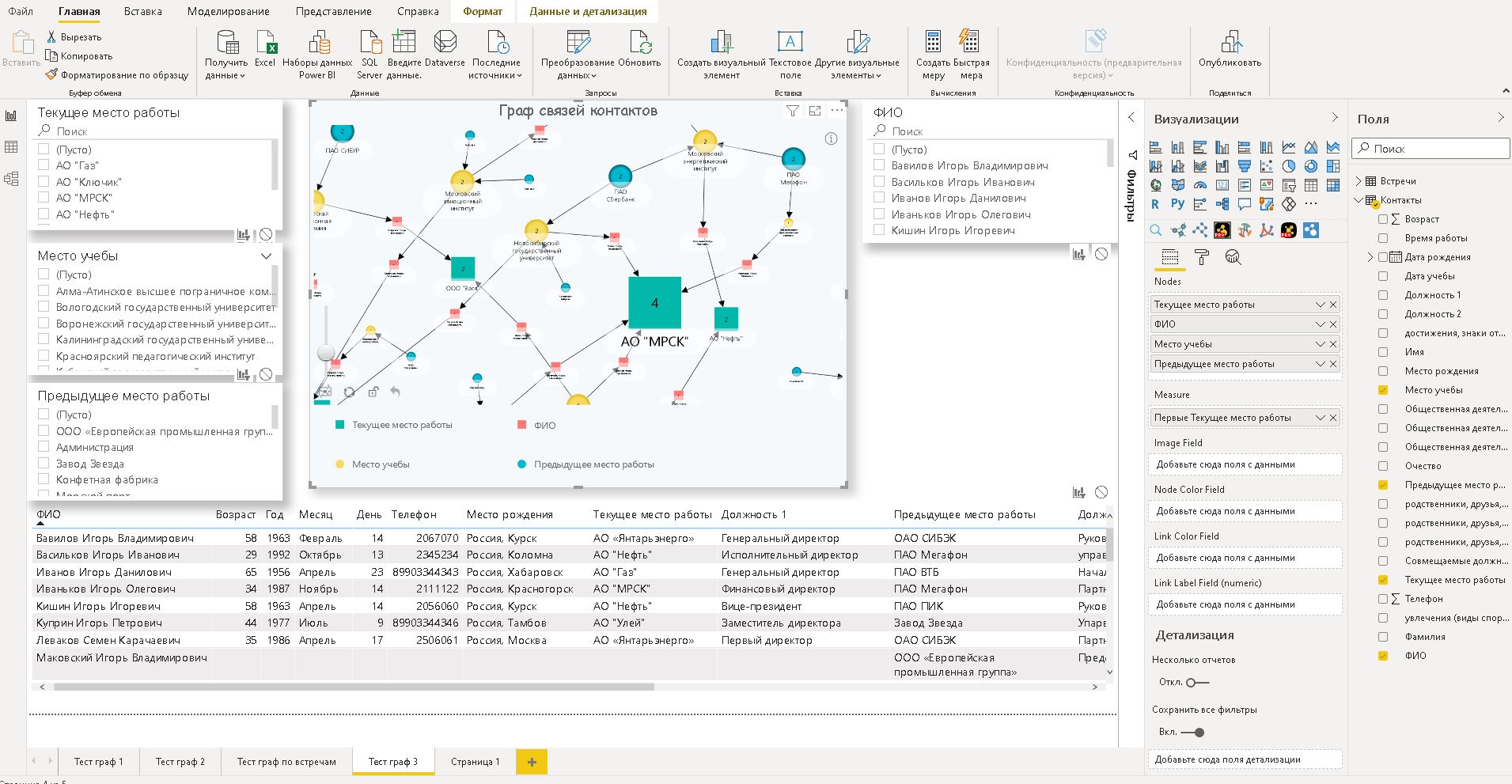Toggle the Несколько отчетов switch
Viewport: 1512px width, 784px height.
(1197, 682)
